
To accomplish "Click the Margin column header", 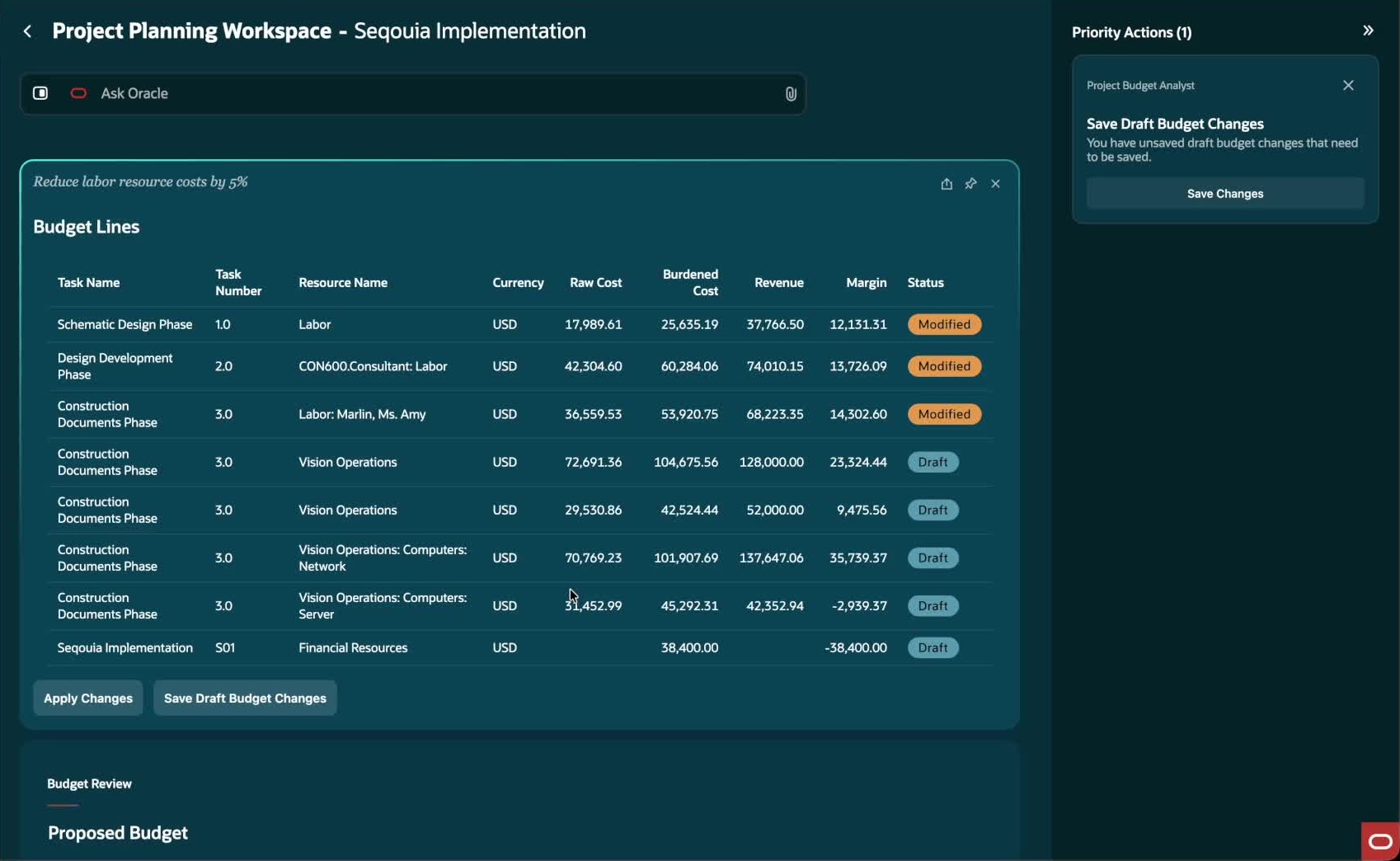I will (866, 282).
